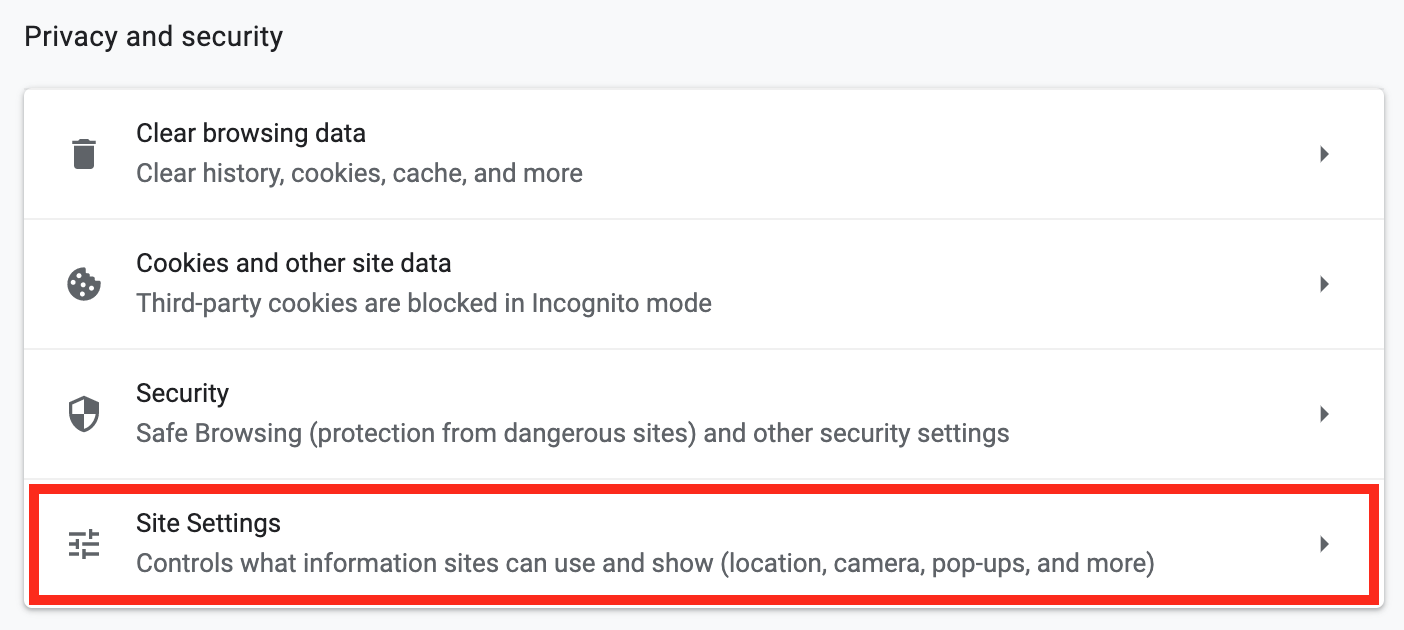Screen dimensions: 1404x630
Task: Open Site Settings using its right arrow
Action: tap(1324, 544)
